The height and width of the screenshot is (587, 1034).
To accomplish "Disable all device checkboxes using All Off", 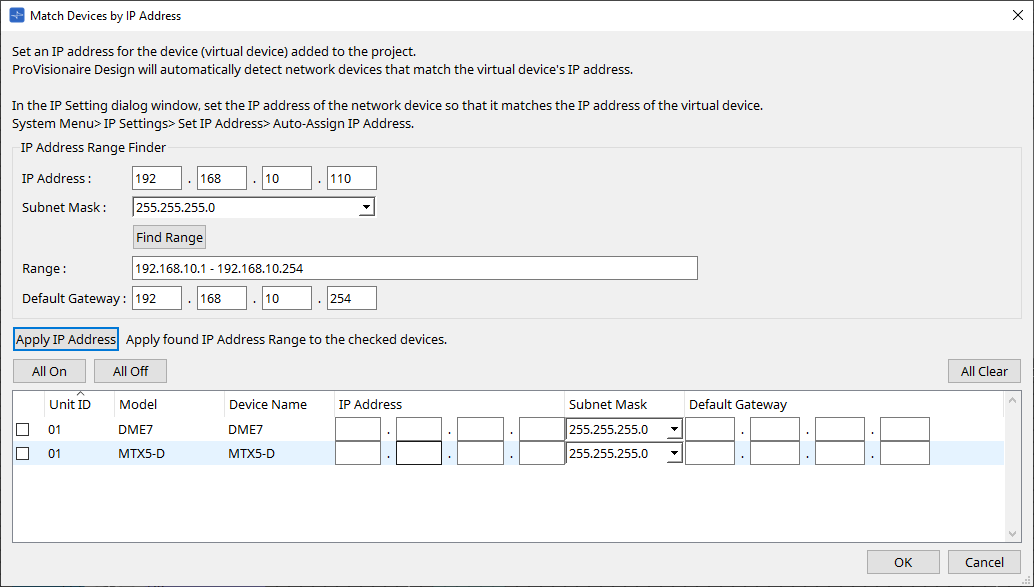I will (x=130, y=370).
